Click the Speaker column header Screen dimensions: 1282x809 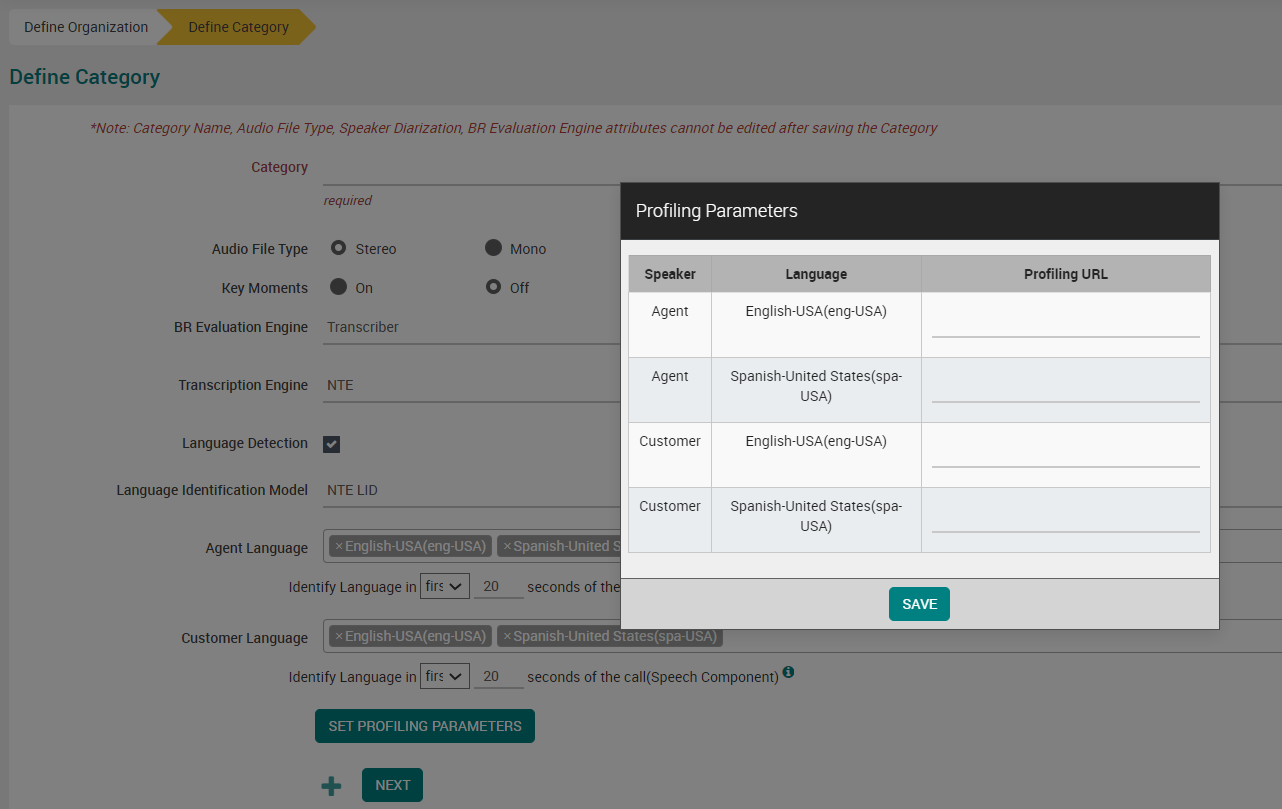tap(670, 274)
